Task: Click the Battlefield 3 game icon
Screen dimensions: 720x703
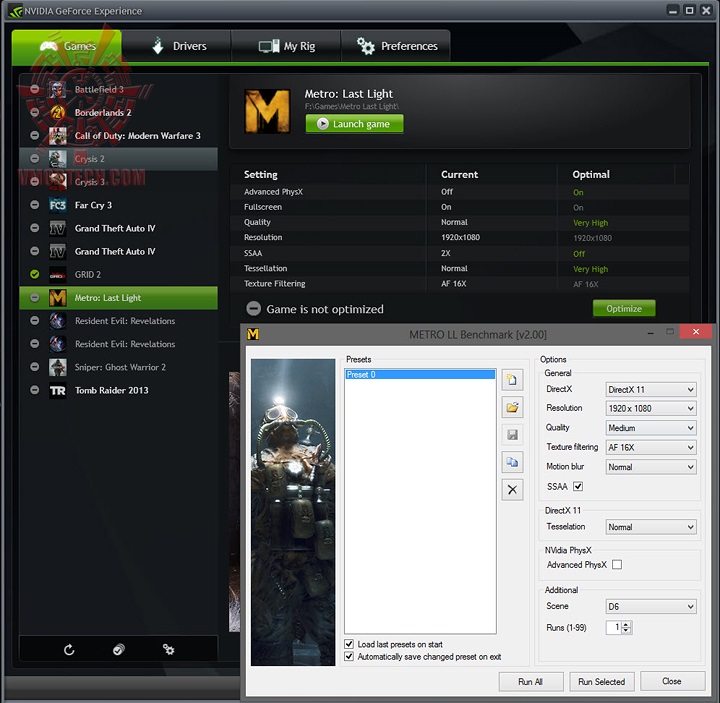Action: [57, 90]
